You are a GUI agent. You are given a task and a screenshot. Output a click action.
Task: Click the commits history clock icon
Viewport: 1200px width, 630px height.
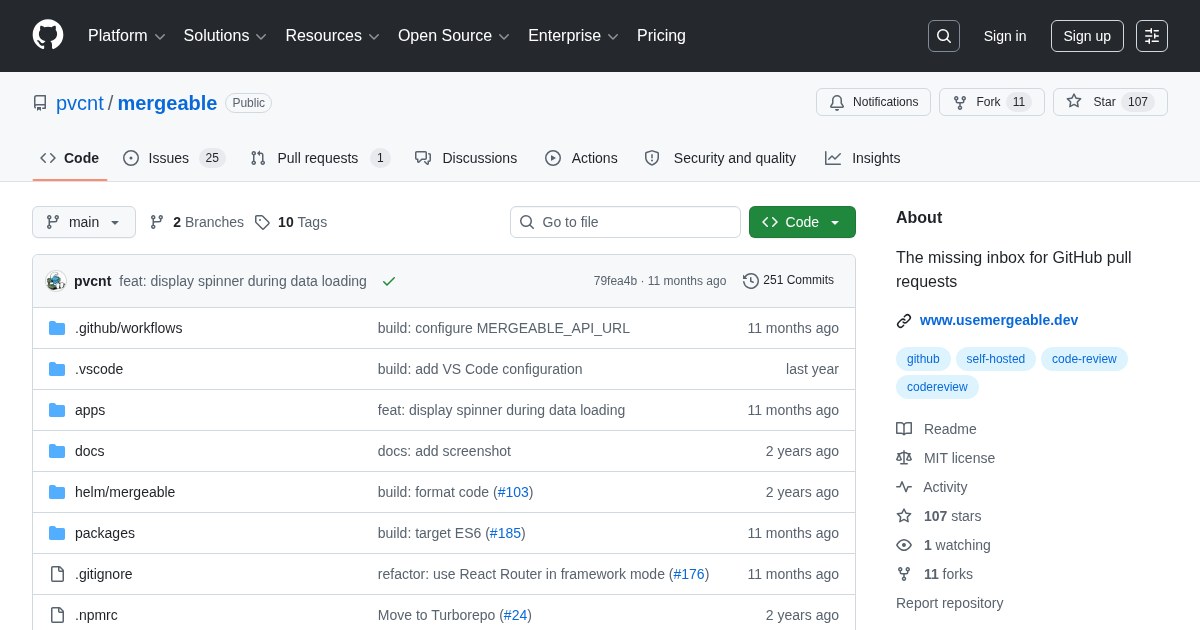tap(751, 281)
